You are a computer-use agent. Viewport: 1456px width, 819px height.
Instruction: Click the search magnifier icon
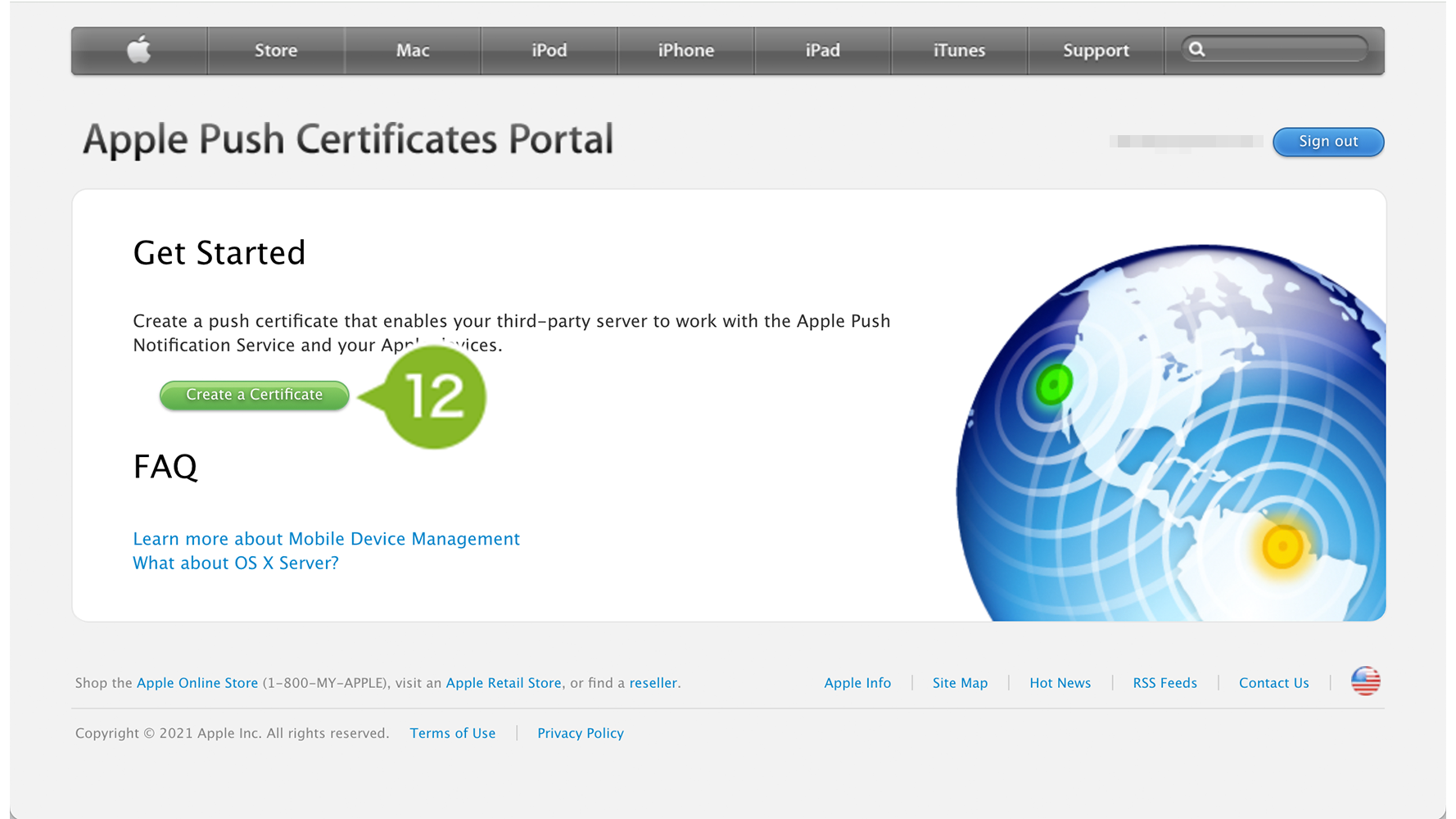coord(1196,49)
